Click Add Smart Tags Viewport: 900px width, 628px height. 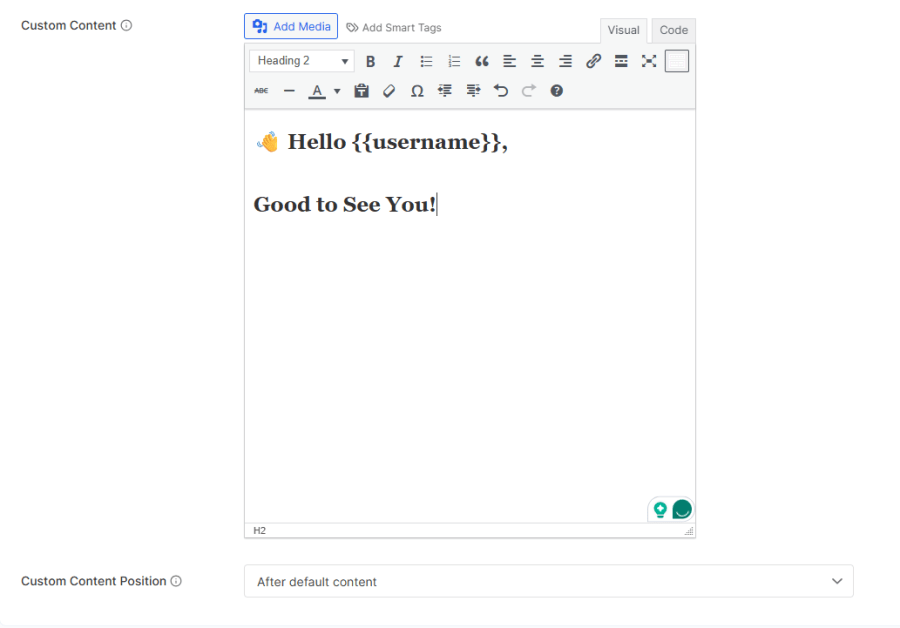point(394,27)
